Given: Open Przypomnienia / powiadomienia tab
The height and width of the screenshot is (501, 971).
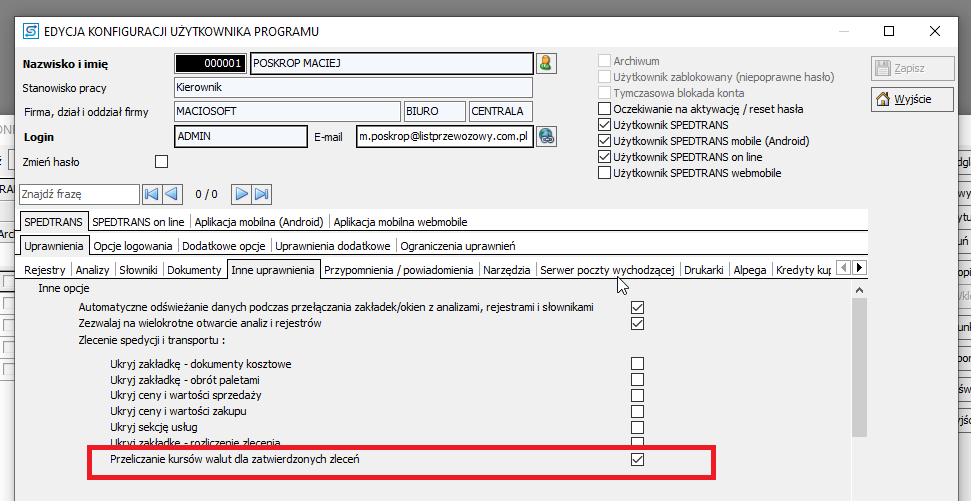Looking at the screenshot, I should [x=399, y=270].
